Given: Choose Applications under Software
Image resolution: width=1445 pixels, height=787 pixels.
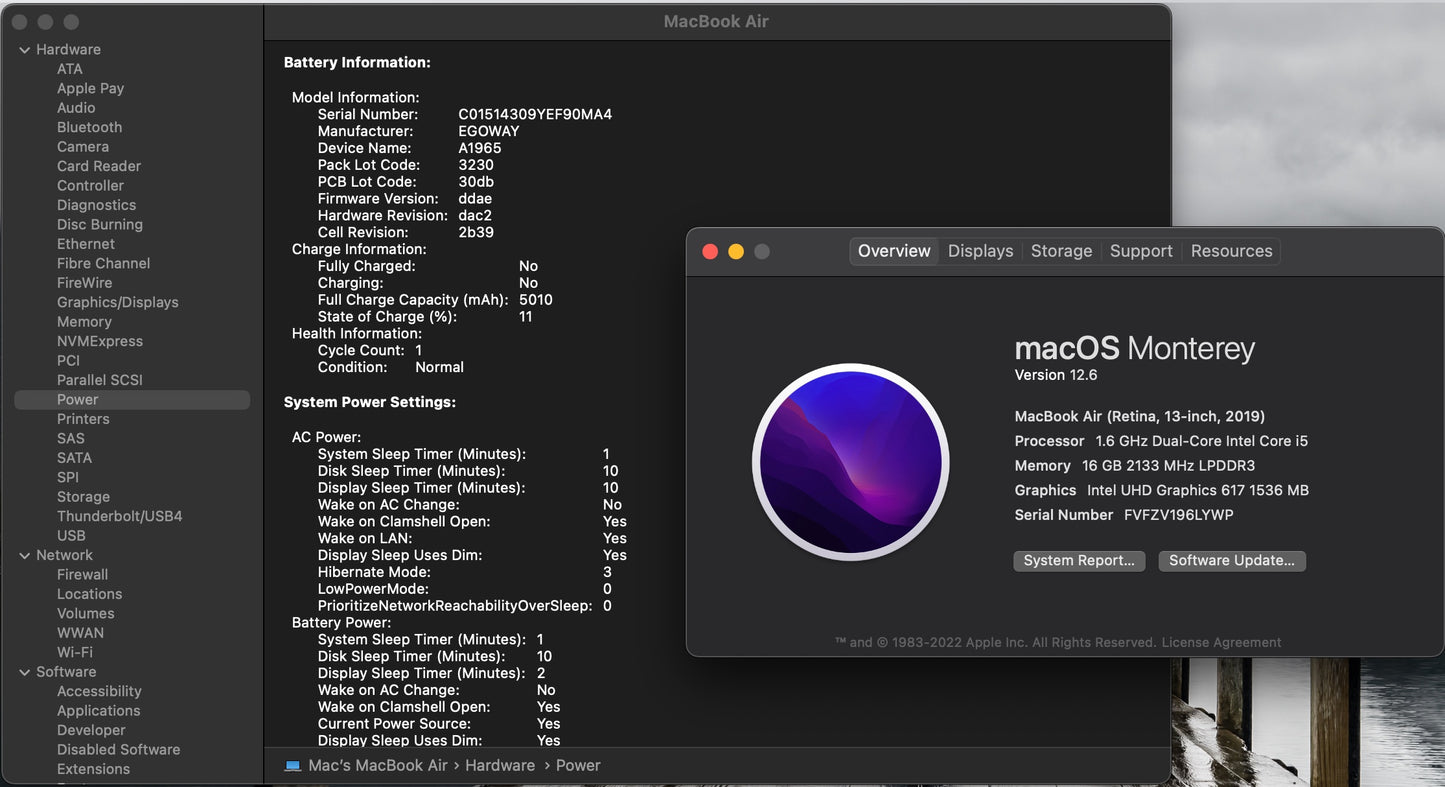Looking at the screenshot, I should (x=98, y=711).
